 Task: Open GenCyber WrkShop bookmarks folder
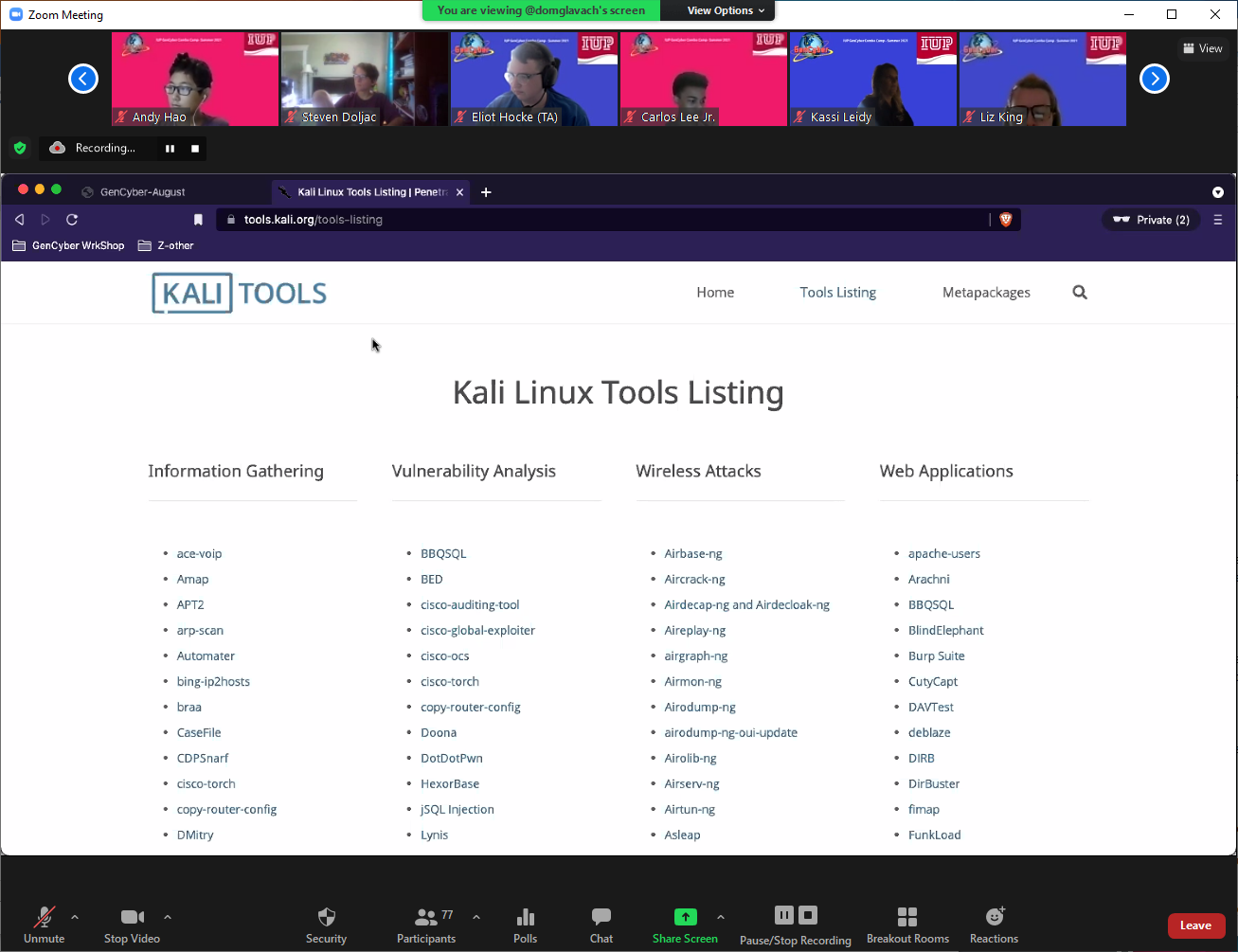(x=68, y=245)
